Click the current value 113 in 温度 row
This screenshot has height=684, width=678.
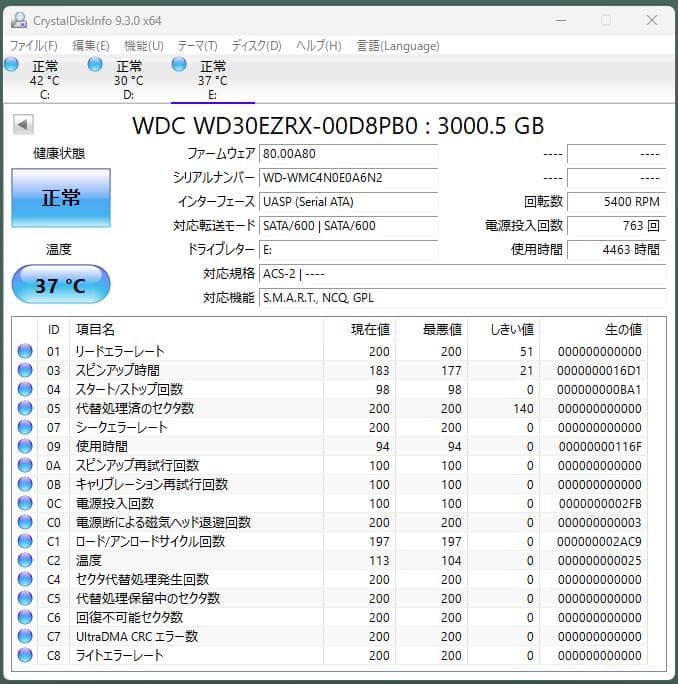[379, 561]
